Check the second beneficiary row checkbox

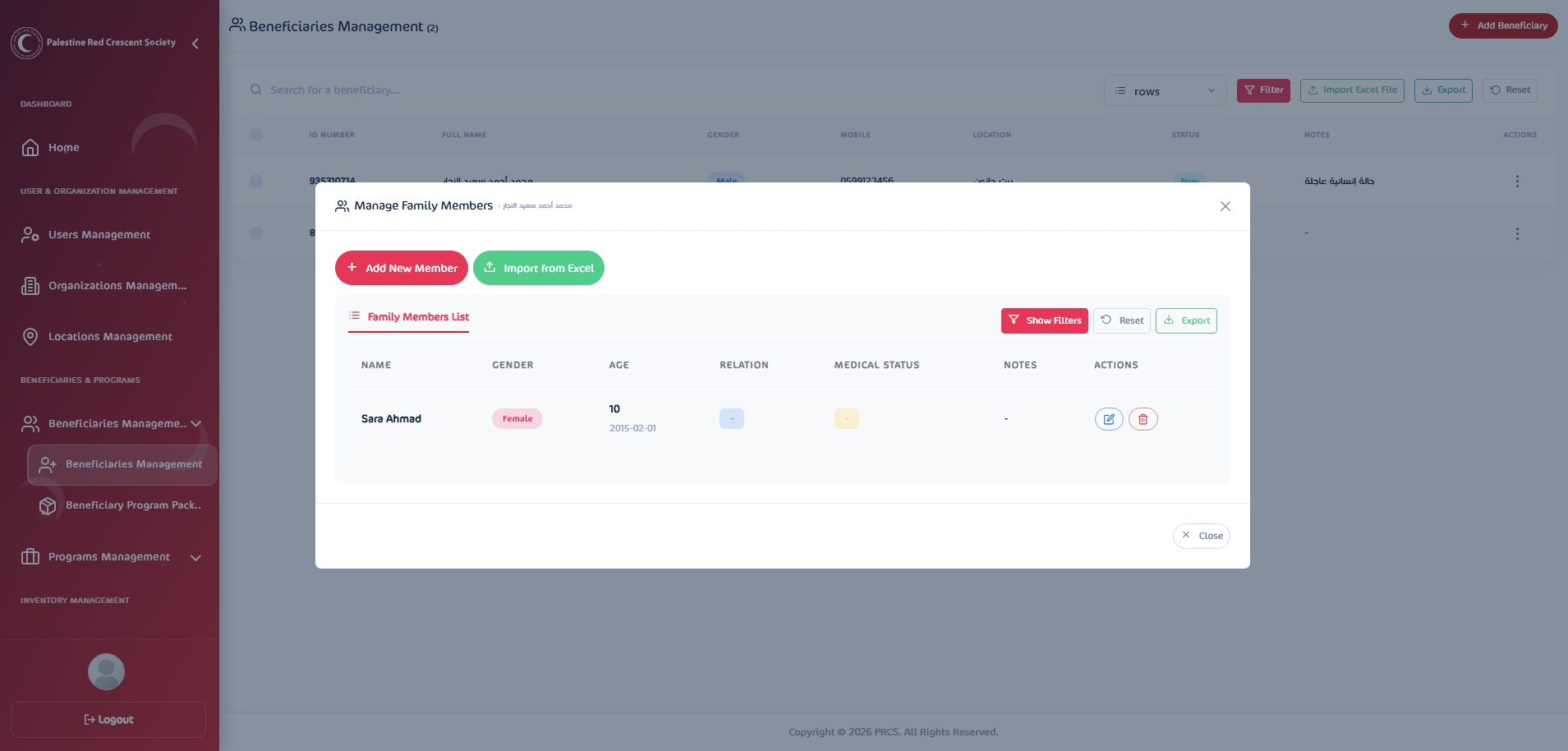click(x=256, y=233)
